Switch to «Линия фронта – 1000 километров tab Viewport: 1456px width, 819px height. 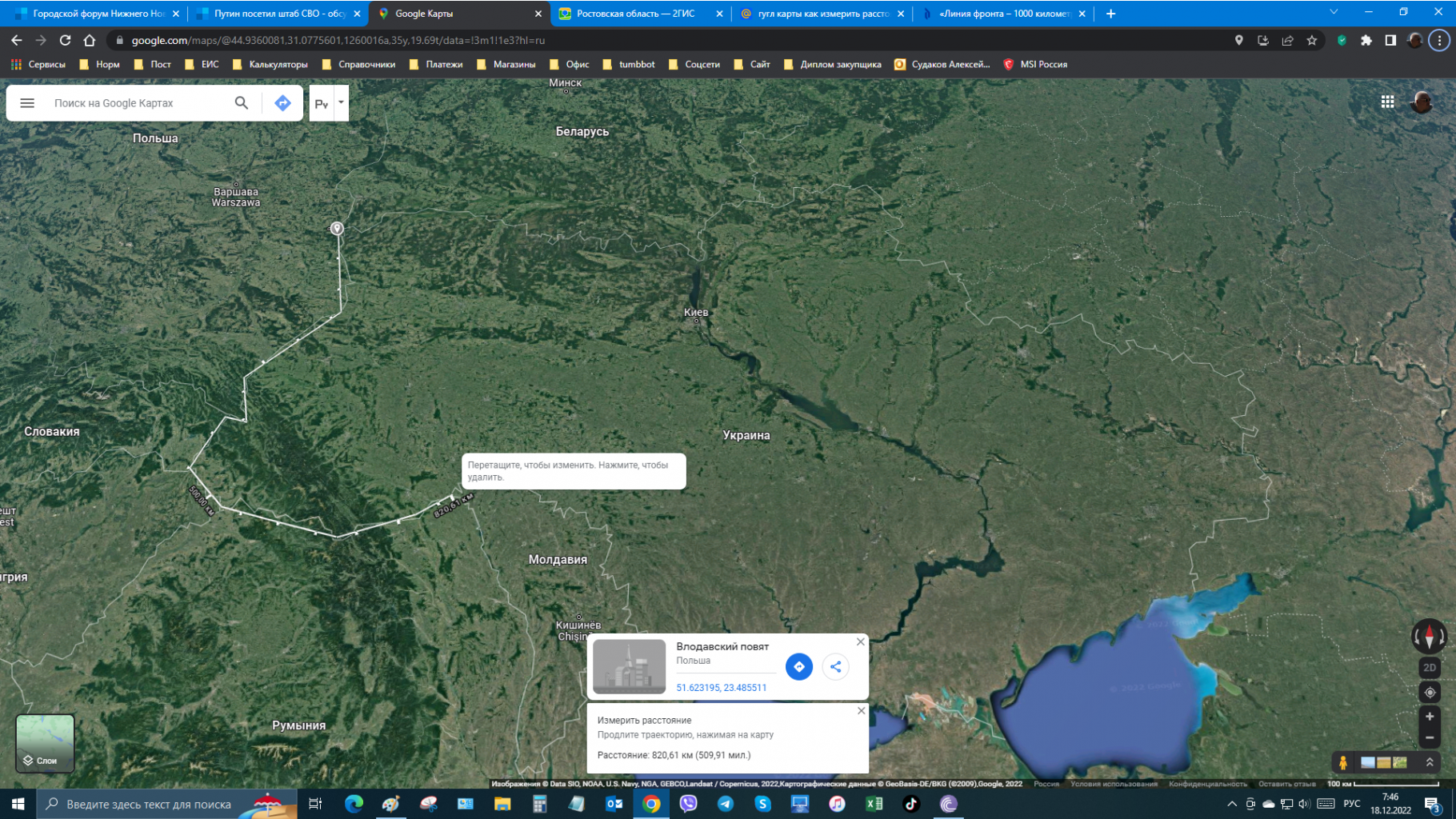[x=1003, y=14]
